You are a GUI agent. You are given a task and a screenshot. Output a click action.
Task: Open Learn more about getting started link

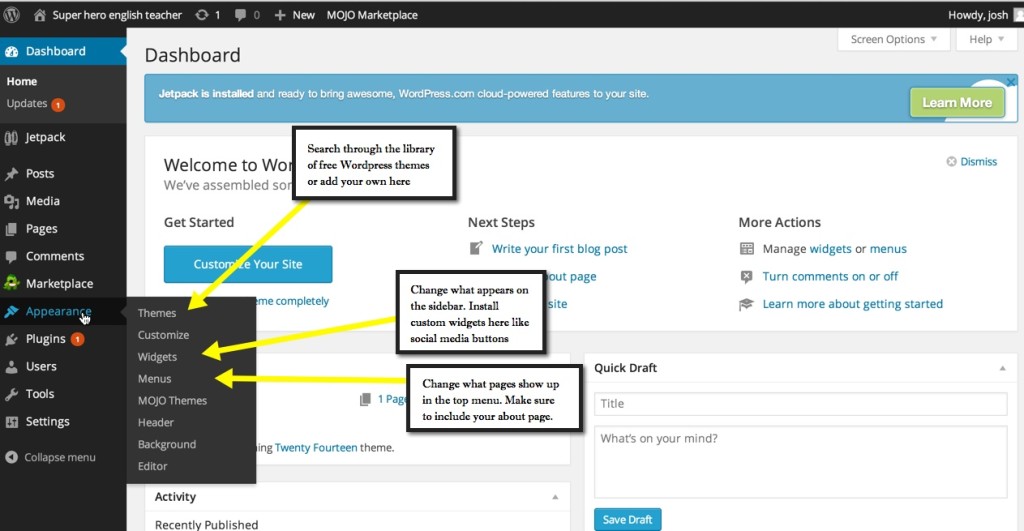pyautogui.click(x=853, y=304)
